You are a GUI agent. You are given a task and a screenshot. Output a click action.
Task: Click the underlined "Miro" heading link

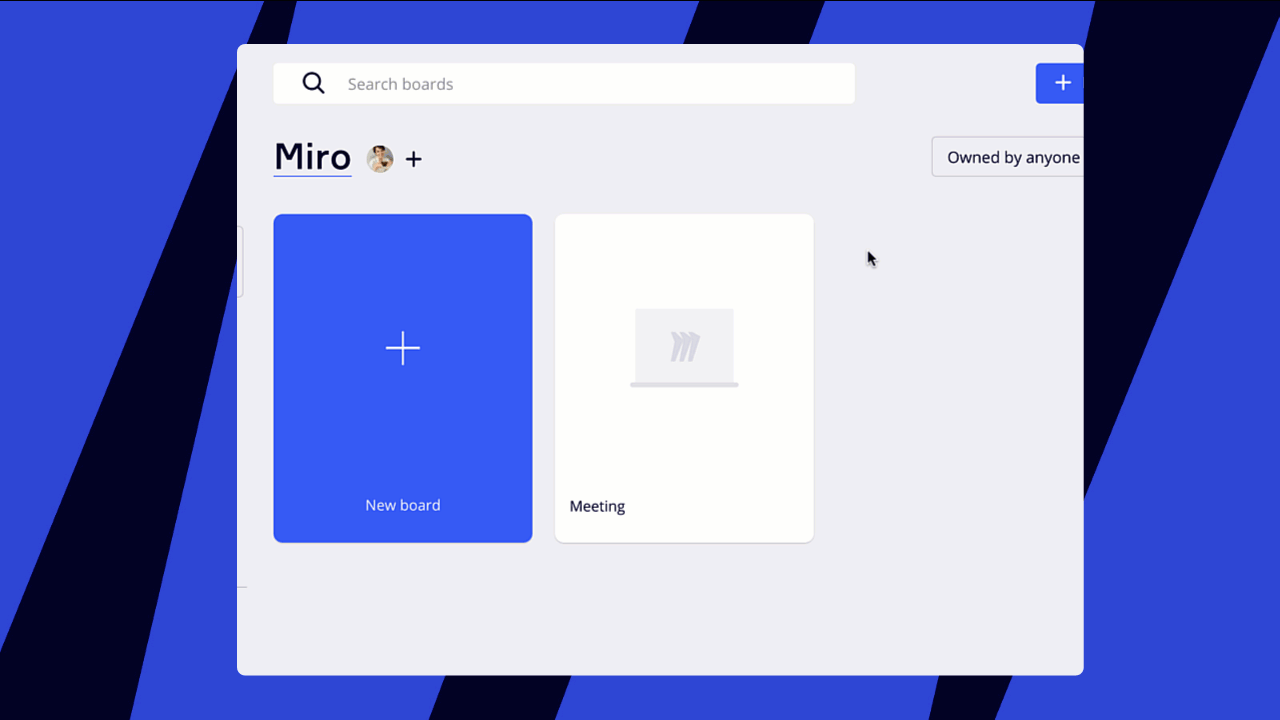312,157
